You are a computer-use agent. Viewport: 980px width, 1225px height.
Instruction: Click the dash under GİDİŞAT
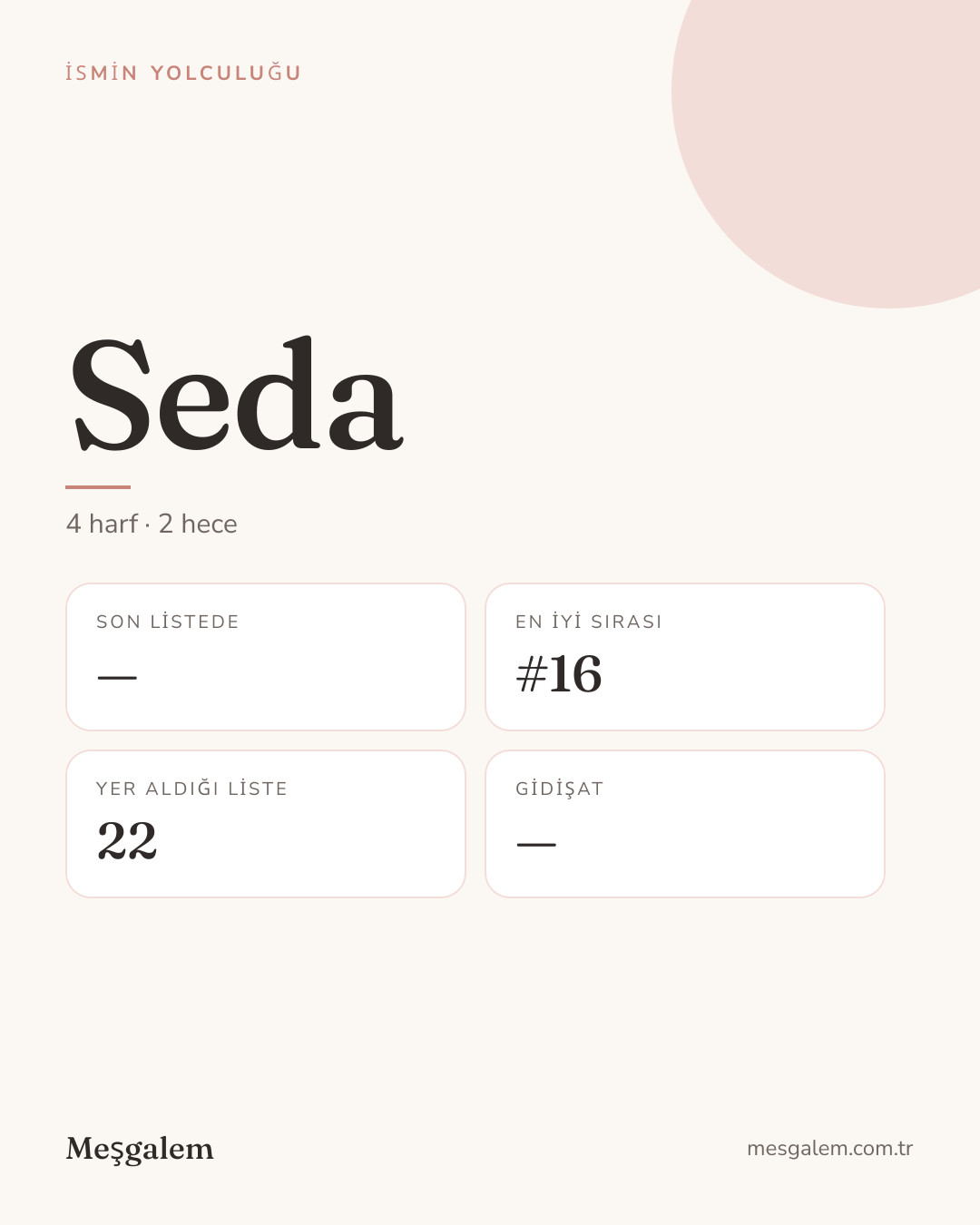click(x=536, y=845)
